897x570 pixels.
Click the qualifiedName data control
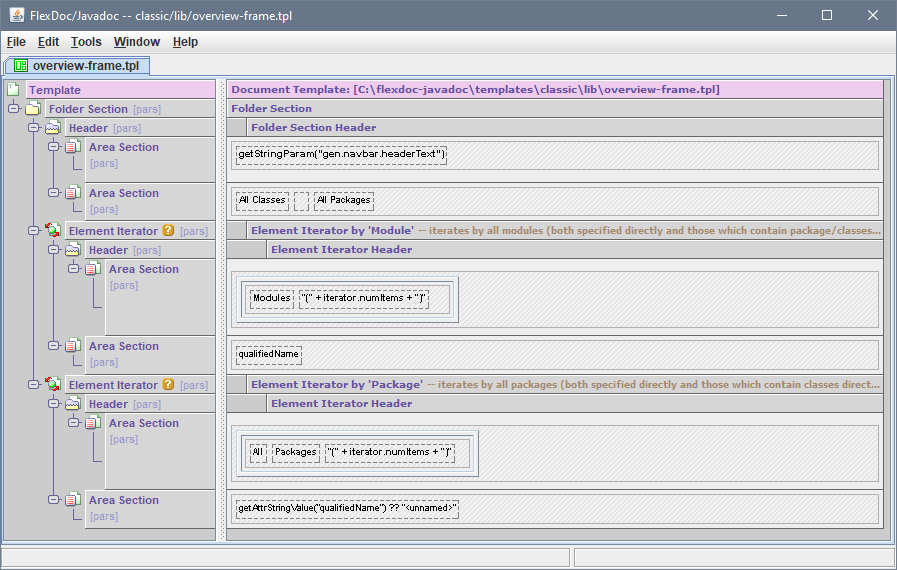point(268,354)
